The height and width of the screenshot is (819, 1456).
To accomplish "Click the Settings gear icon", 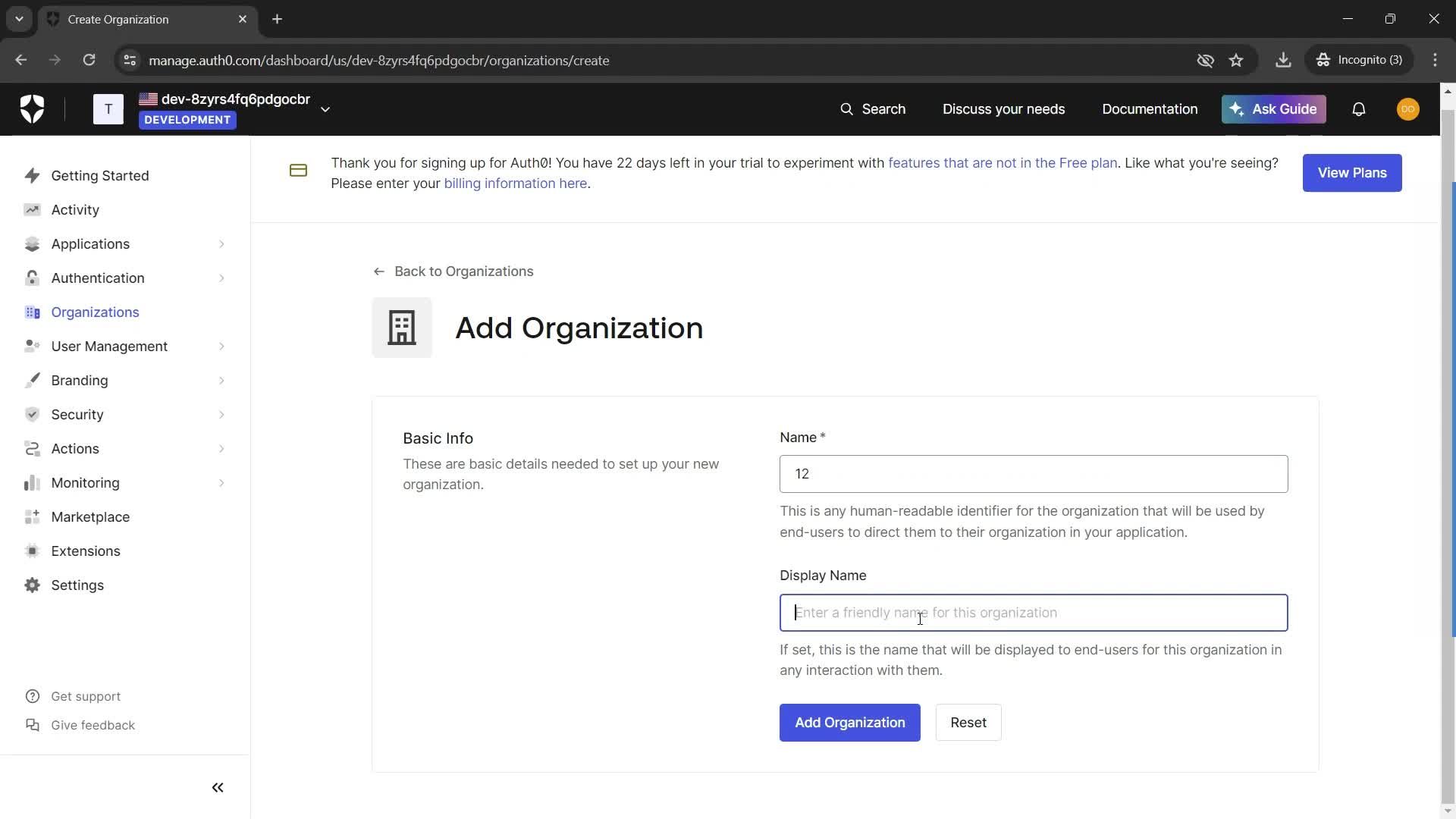I will point(32,585).
